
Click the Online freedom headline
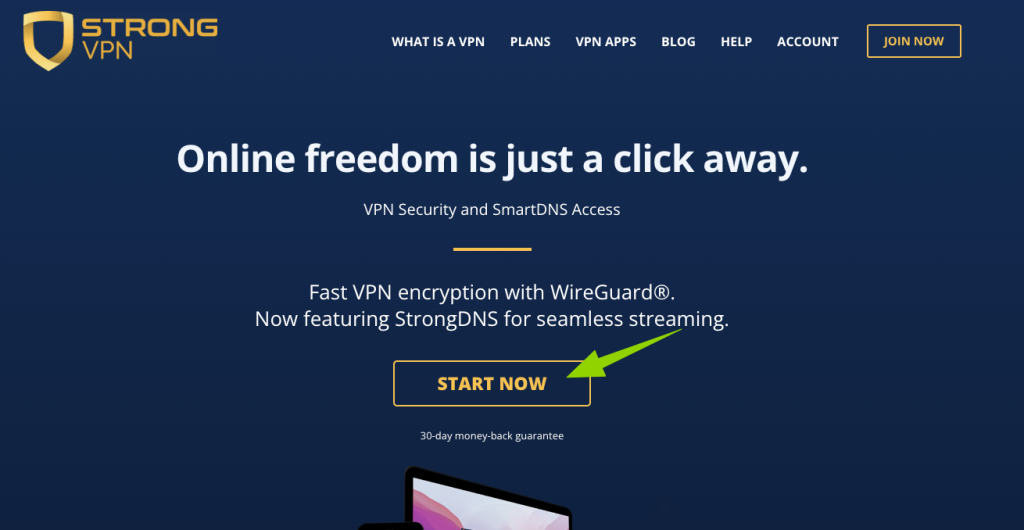coord(492,160)
